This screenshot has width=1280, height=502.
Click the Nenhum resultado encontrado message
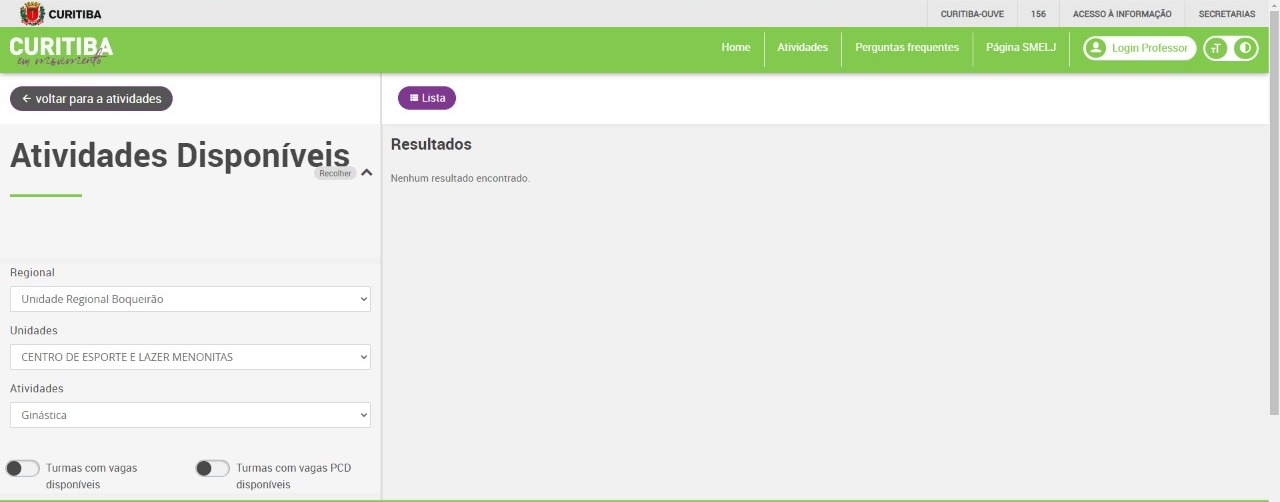460,179
